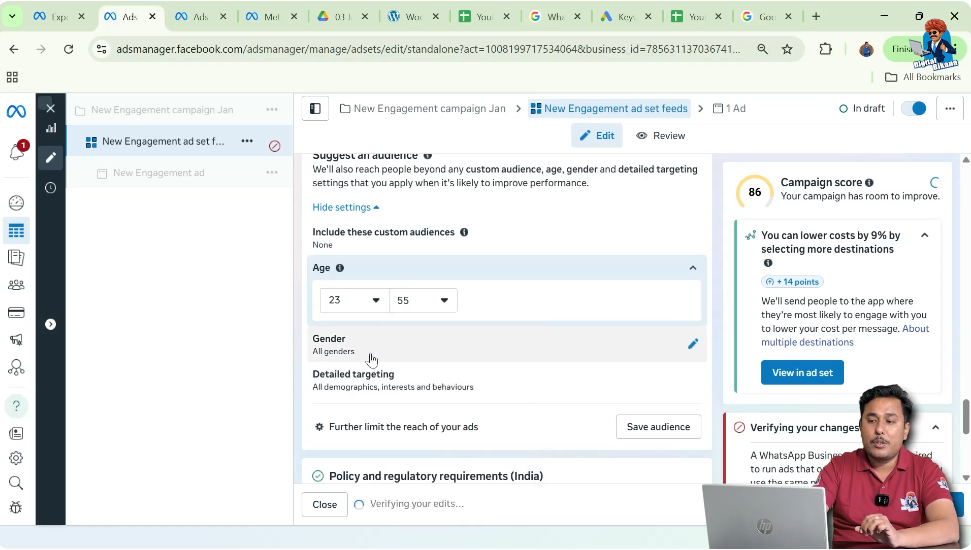Open the maximum age 55 dropdown
This screenshot has width=971, height=550.
coord(423,300)
